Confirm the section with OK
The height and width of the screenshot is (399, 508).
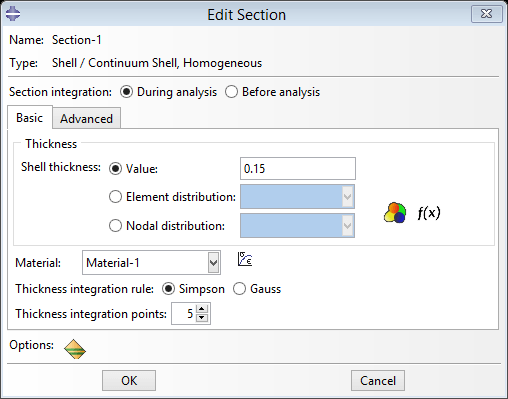tap(129, 380)
